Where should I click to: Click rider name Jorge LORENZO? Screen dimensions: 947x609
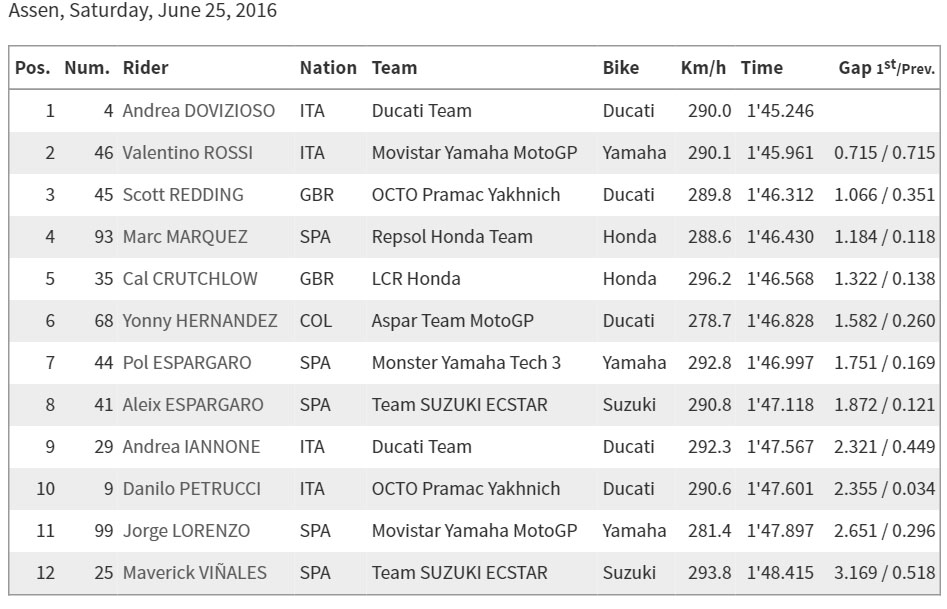coord(186,530)
